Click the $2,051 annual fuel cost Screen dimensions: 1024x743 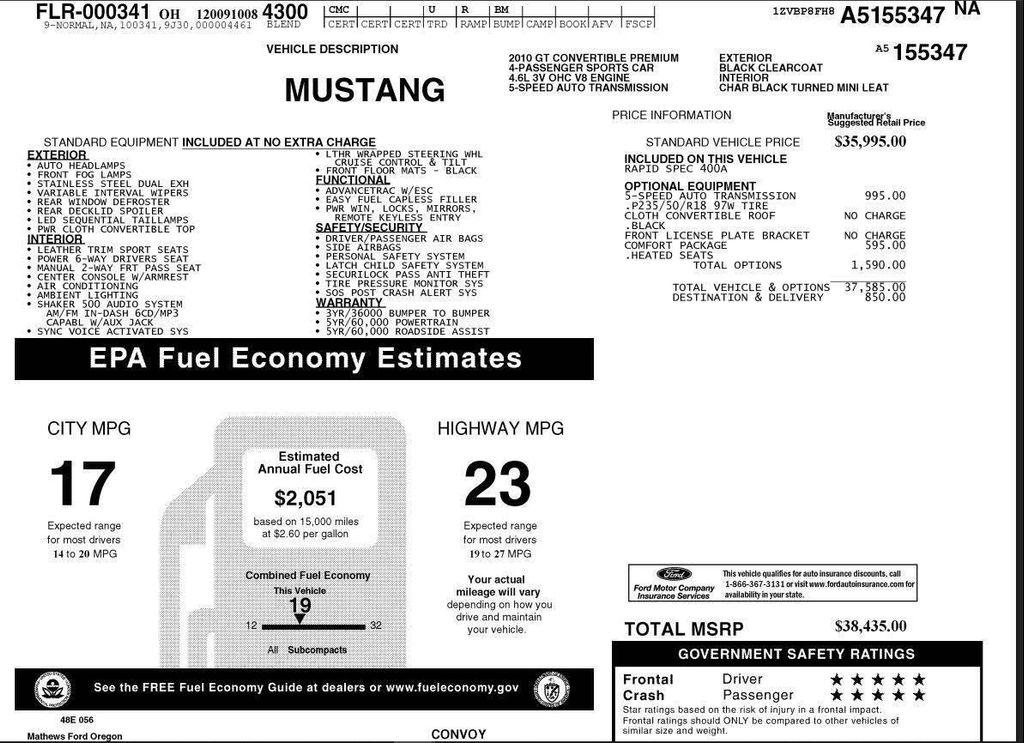point(306,498)
